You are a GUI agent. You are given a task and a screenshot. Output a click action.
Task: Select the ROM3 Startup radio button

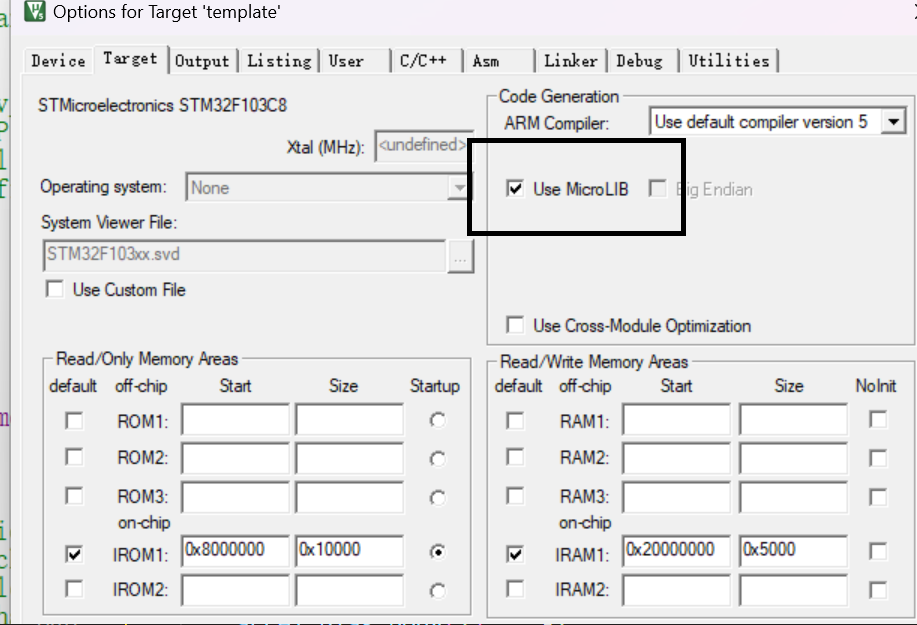pyautogui.click(x=437, y=498)
